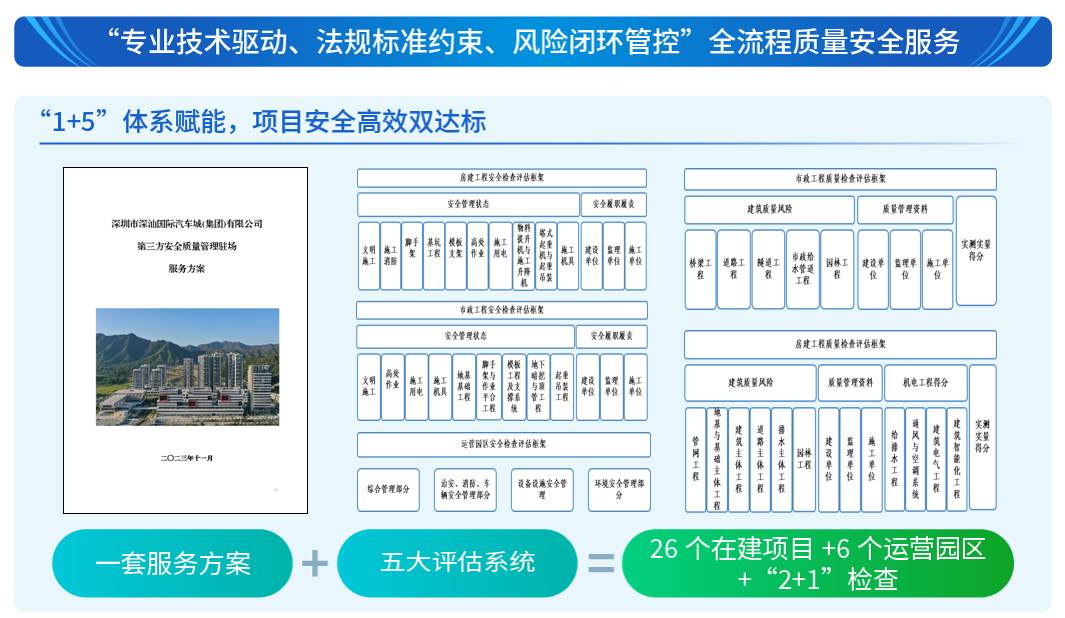Select the 一套服务方案 pill button
This screenshot has height=618, width=1065.
172,563
